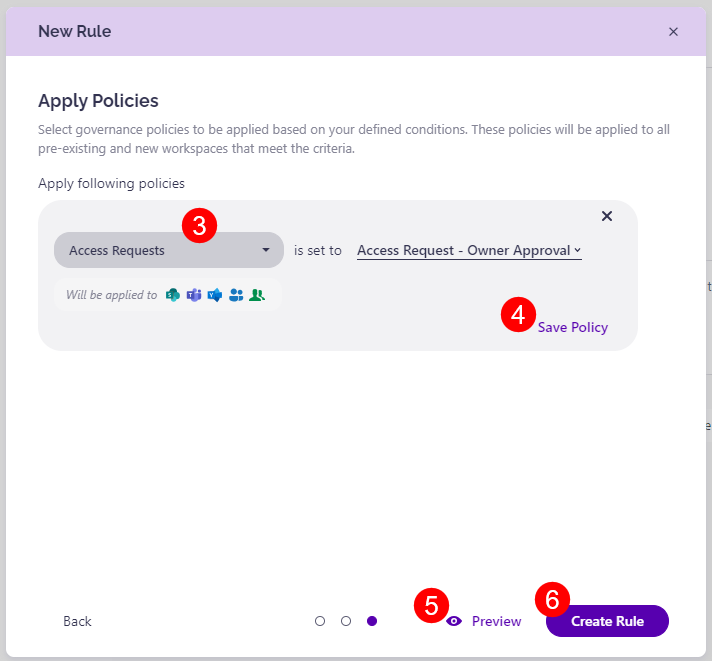This screenshot has height=661, width=712.
Task: Select the second step indicator dot
Action: coord(346,621)
